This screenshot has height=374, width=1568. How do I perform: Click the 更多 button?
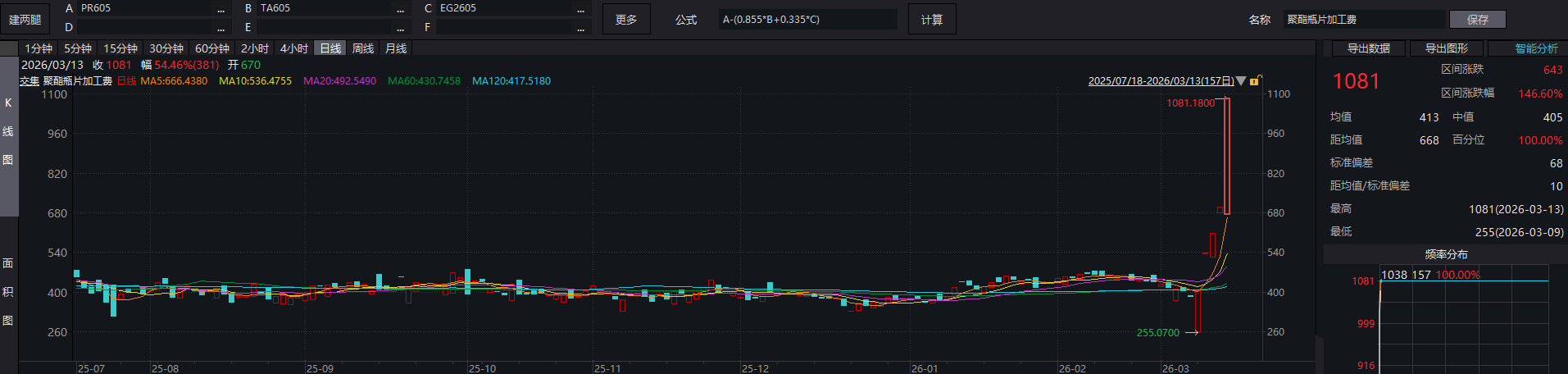626,19
